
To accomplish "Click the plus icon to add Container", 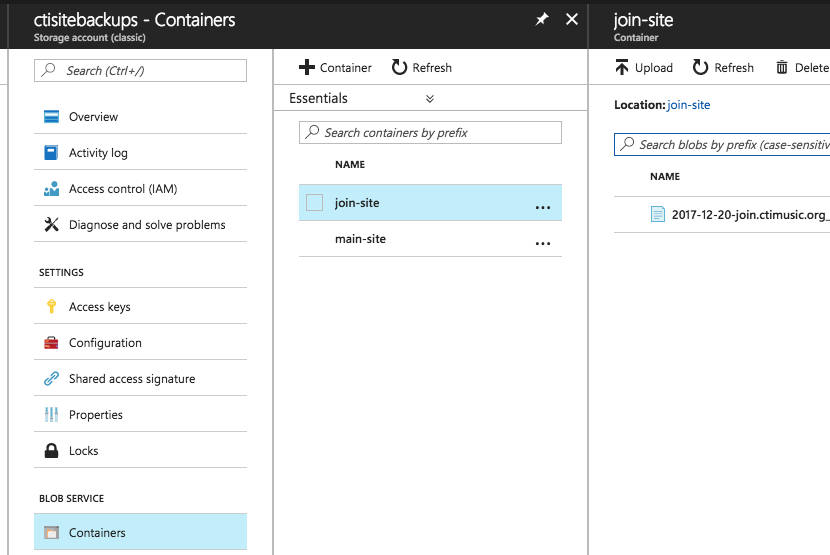I will click(x=307, y=67).
